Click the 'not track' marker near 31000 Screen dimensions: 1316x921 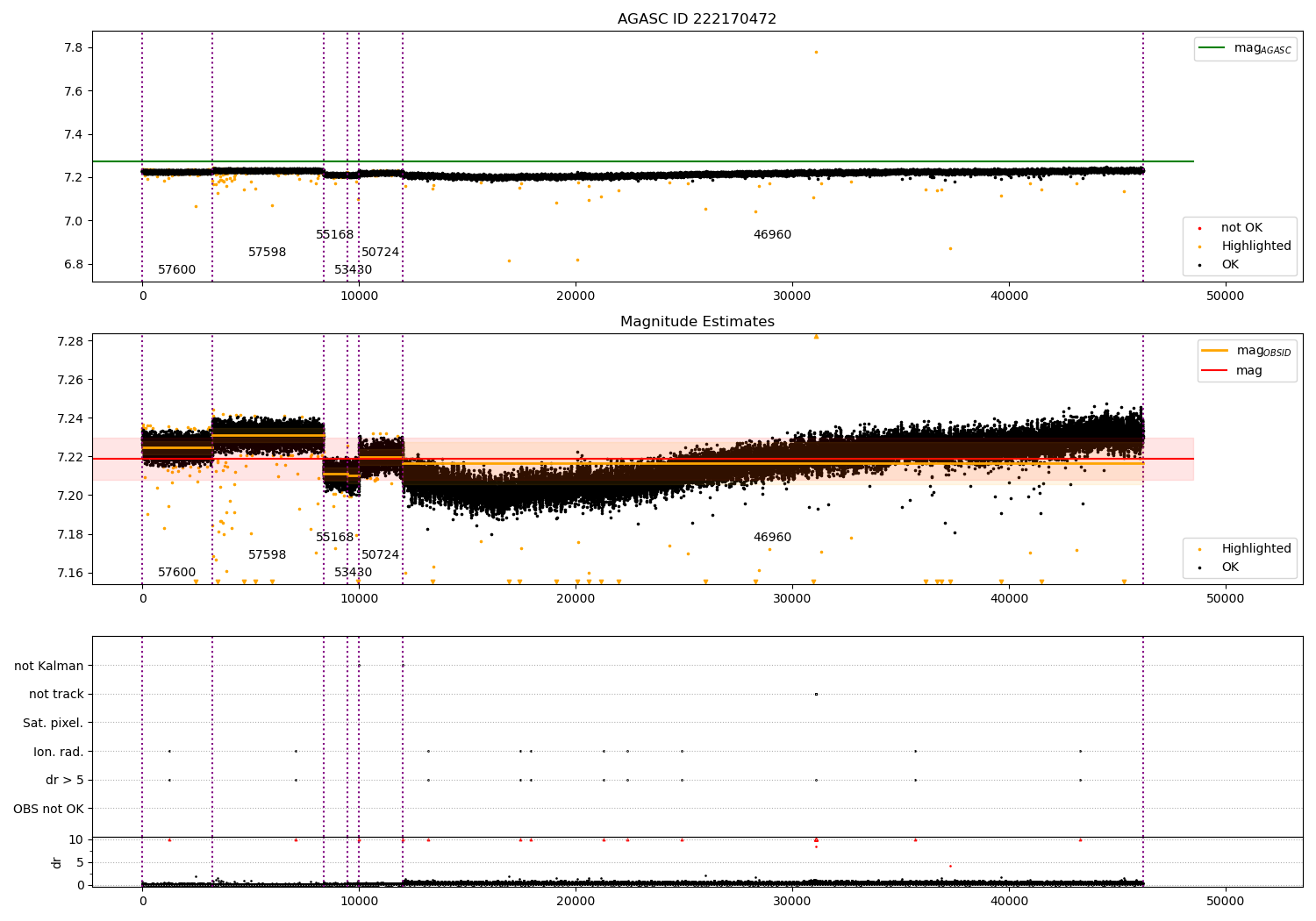[816, 694]
